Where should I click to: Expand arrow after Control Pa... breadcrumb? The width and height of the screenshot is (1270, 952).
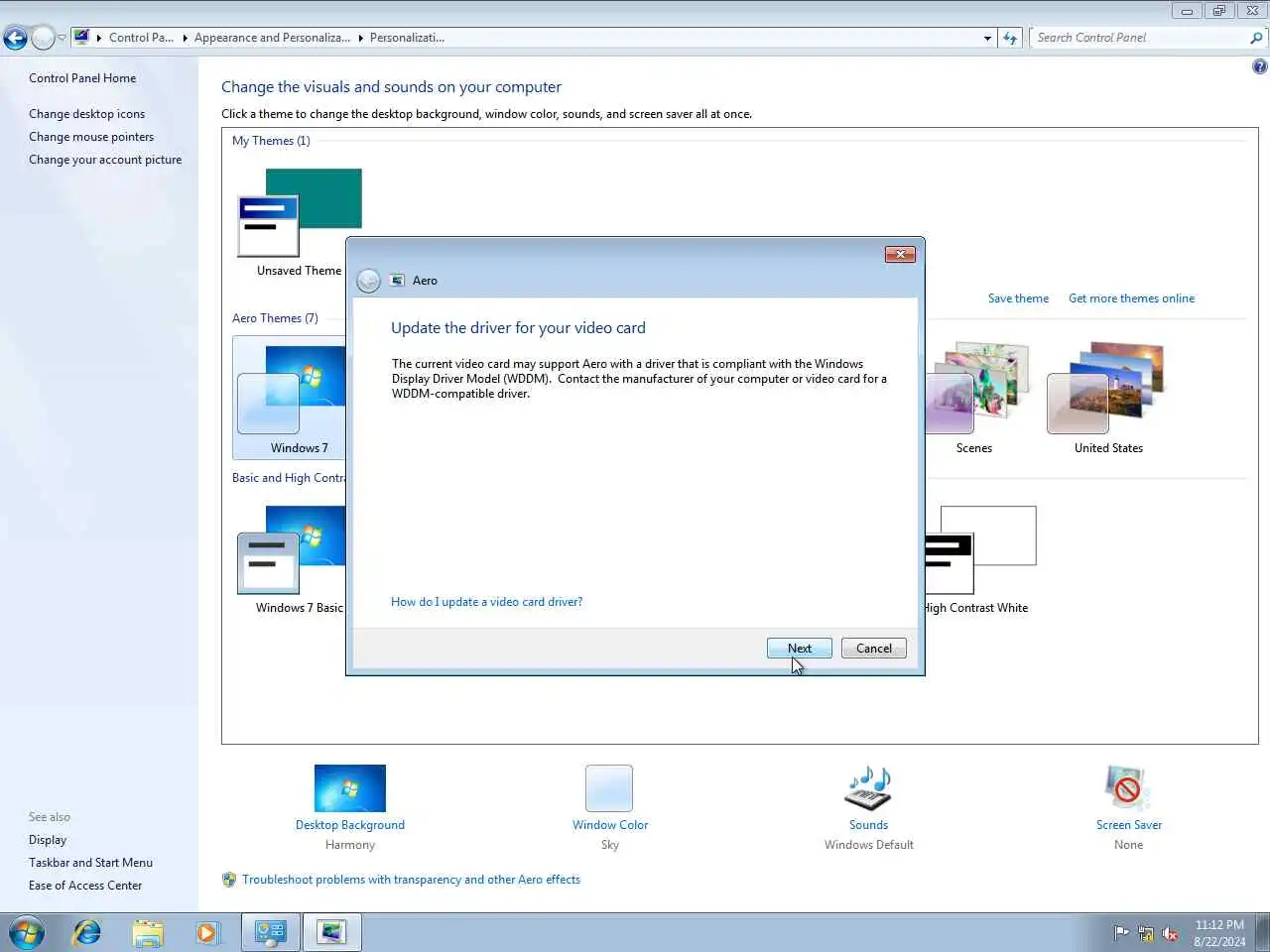point(185,38)
